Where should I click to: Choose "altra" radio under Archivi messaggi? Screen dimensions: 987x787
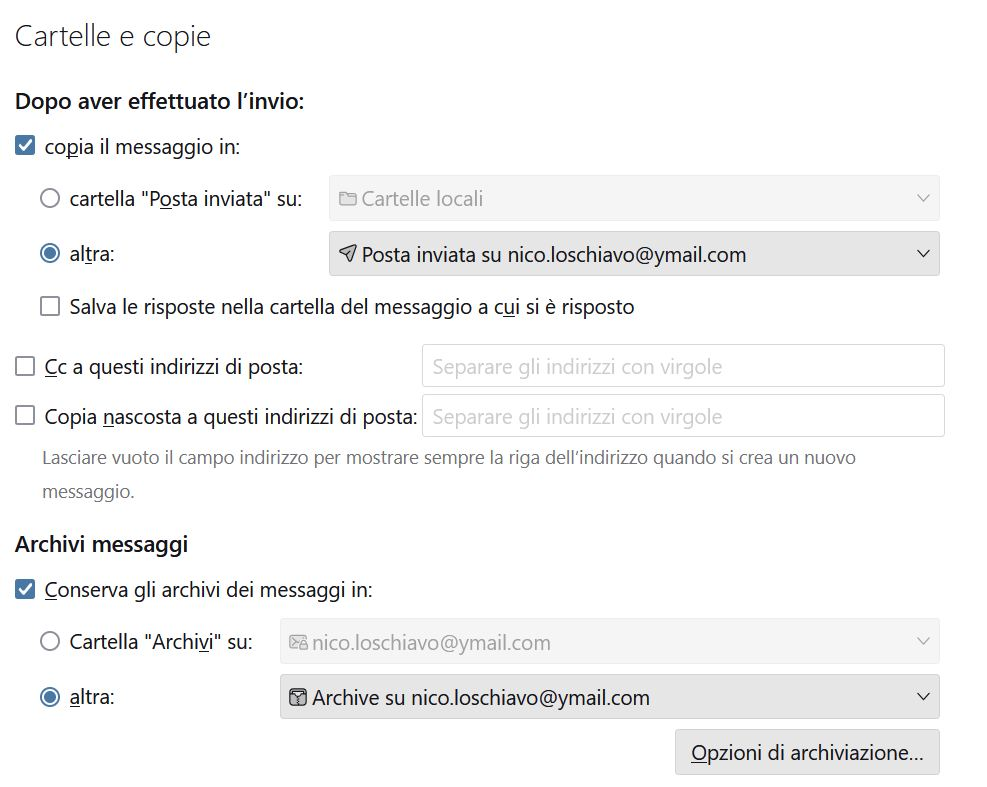50,697
